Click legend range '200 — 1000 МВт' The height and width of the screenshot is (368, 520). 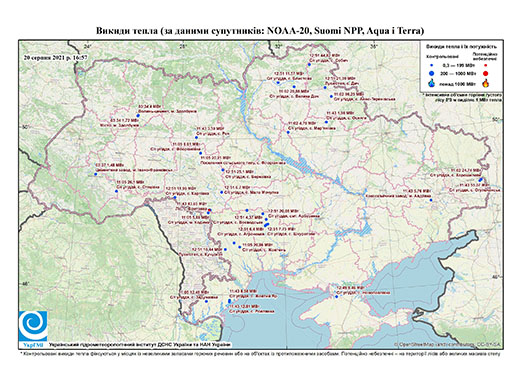(x=459, y=73)
